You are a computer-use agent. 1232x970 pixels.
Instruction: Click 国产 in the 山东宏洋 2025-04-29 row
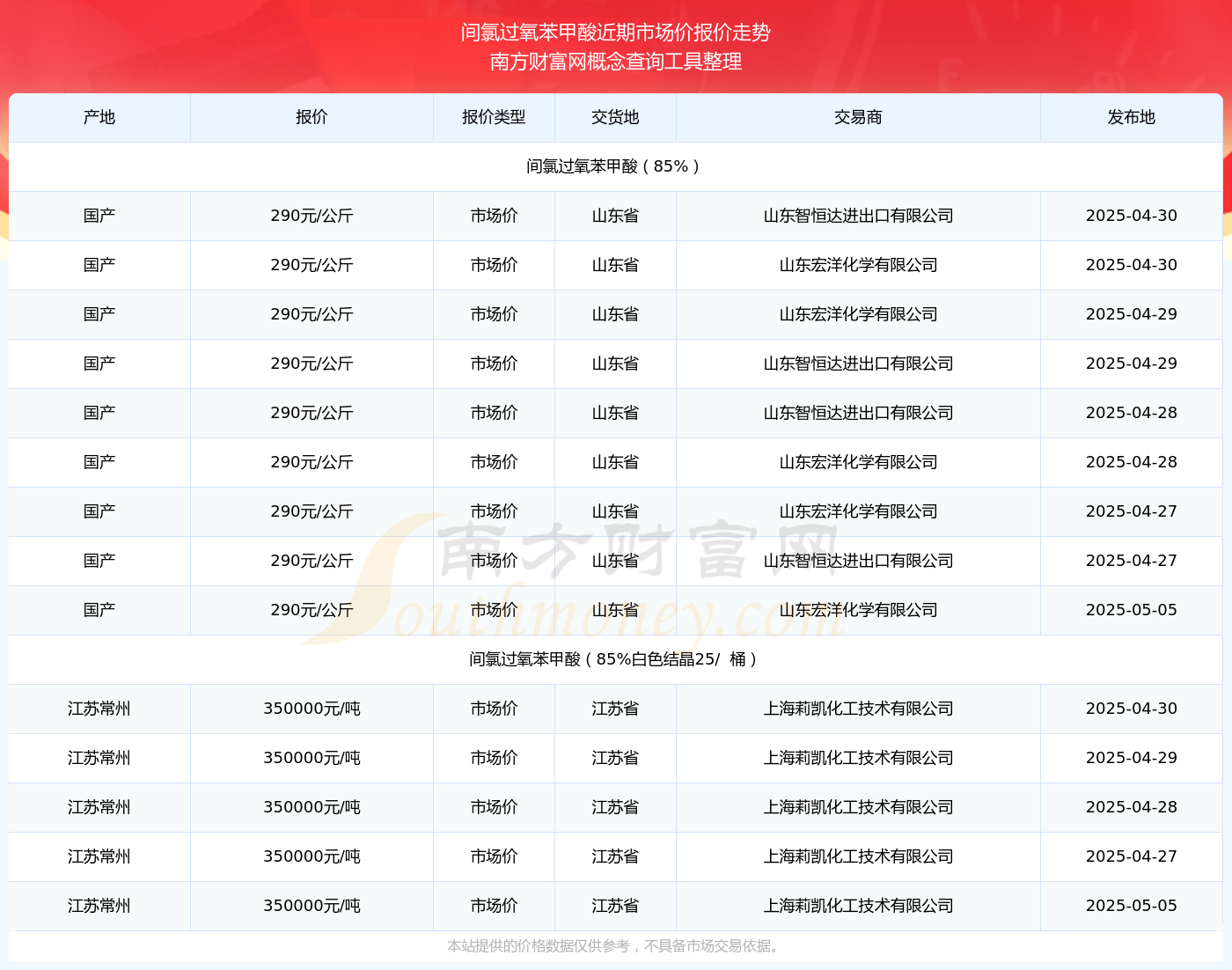tap(99, 314)
